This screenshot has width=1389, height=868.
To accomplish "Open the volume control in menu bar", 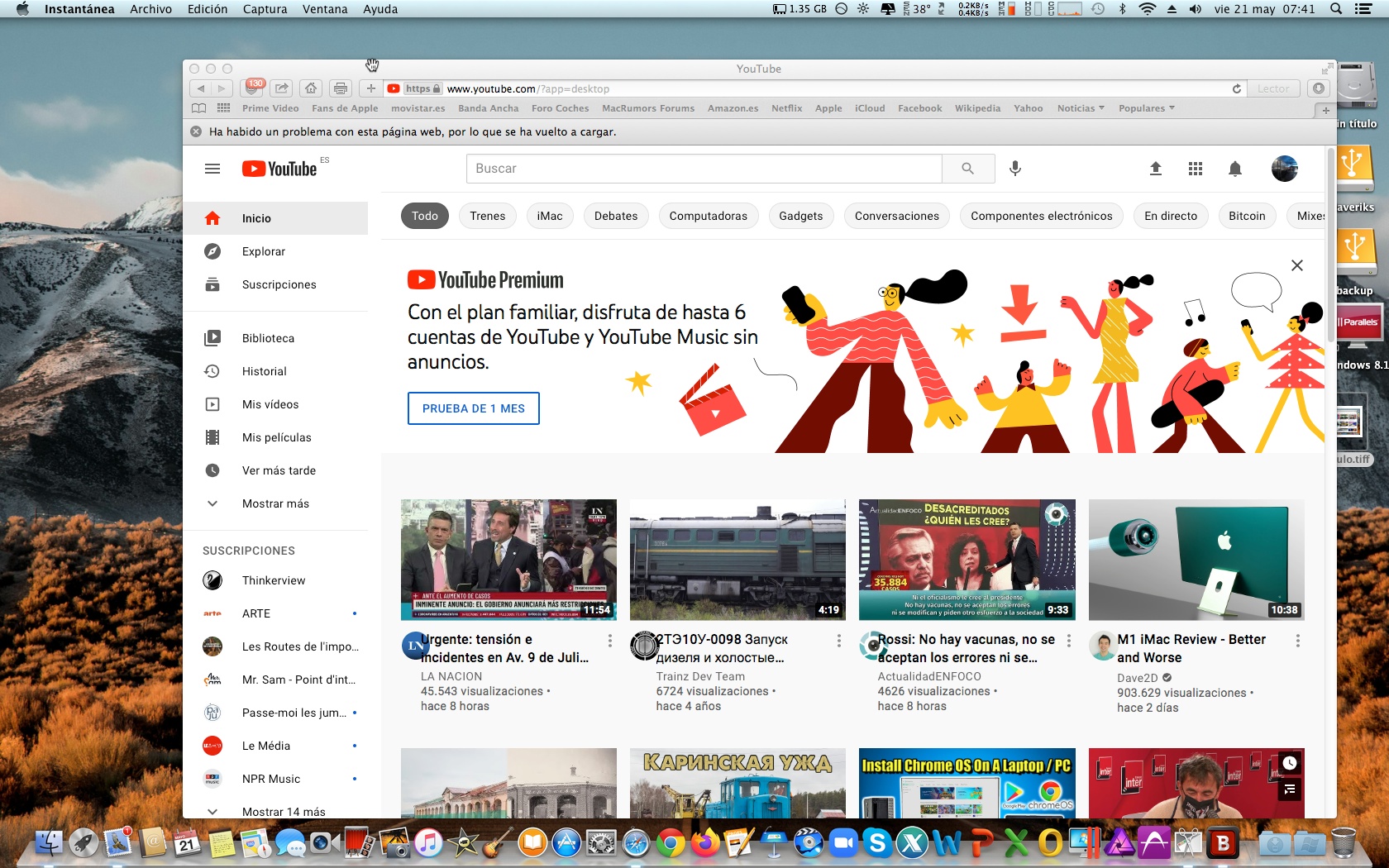I will coord(1196,9).
